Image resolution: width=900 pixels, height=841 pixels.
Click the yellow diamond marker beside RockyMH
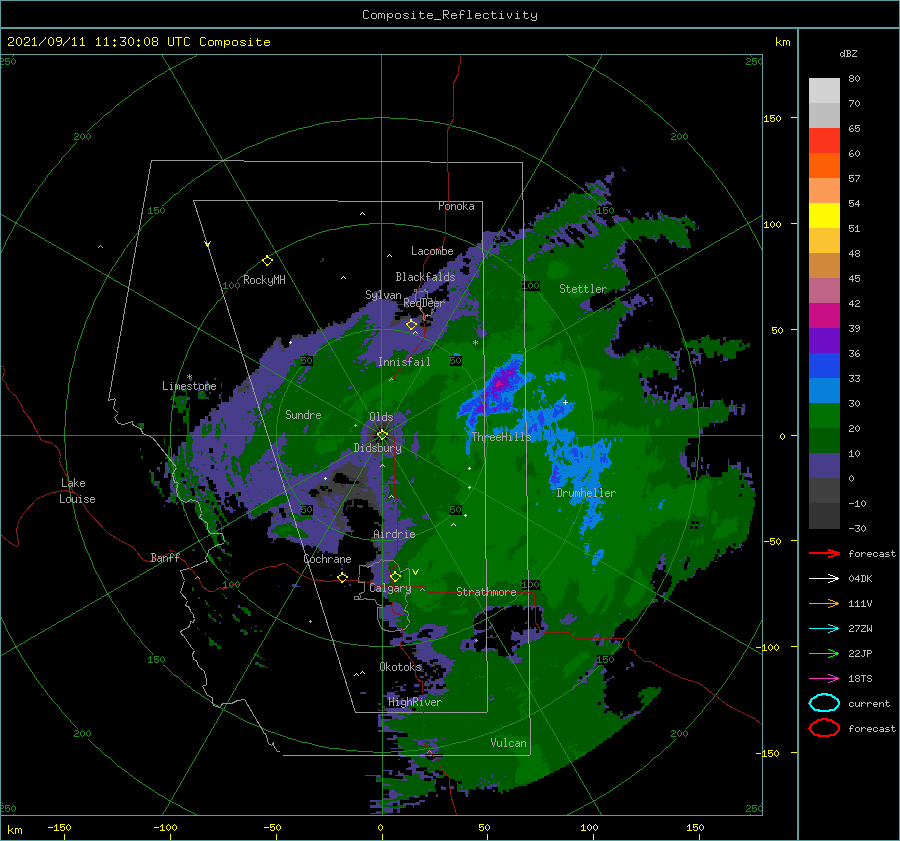pos(267,261)
